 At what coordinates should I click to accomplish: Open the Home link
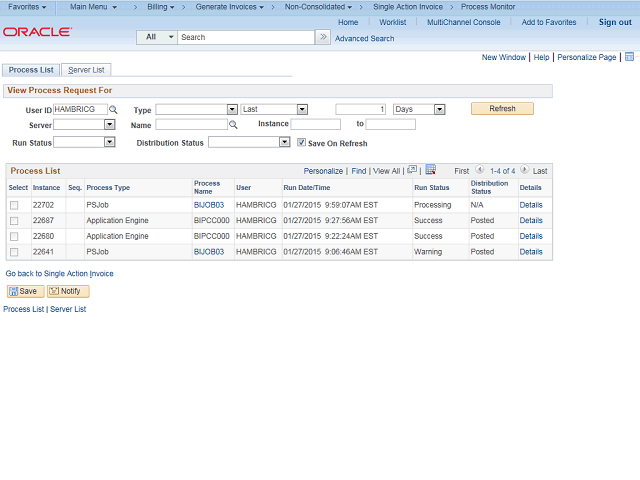pos(348,22)
